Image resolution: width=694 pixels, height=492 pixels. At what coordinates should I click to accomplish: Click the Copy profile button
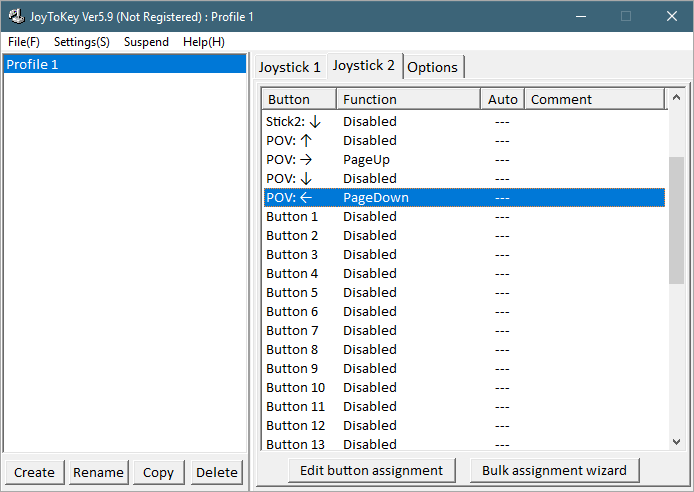tap(158, 472)
